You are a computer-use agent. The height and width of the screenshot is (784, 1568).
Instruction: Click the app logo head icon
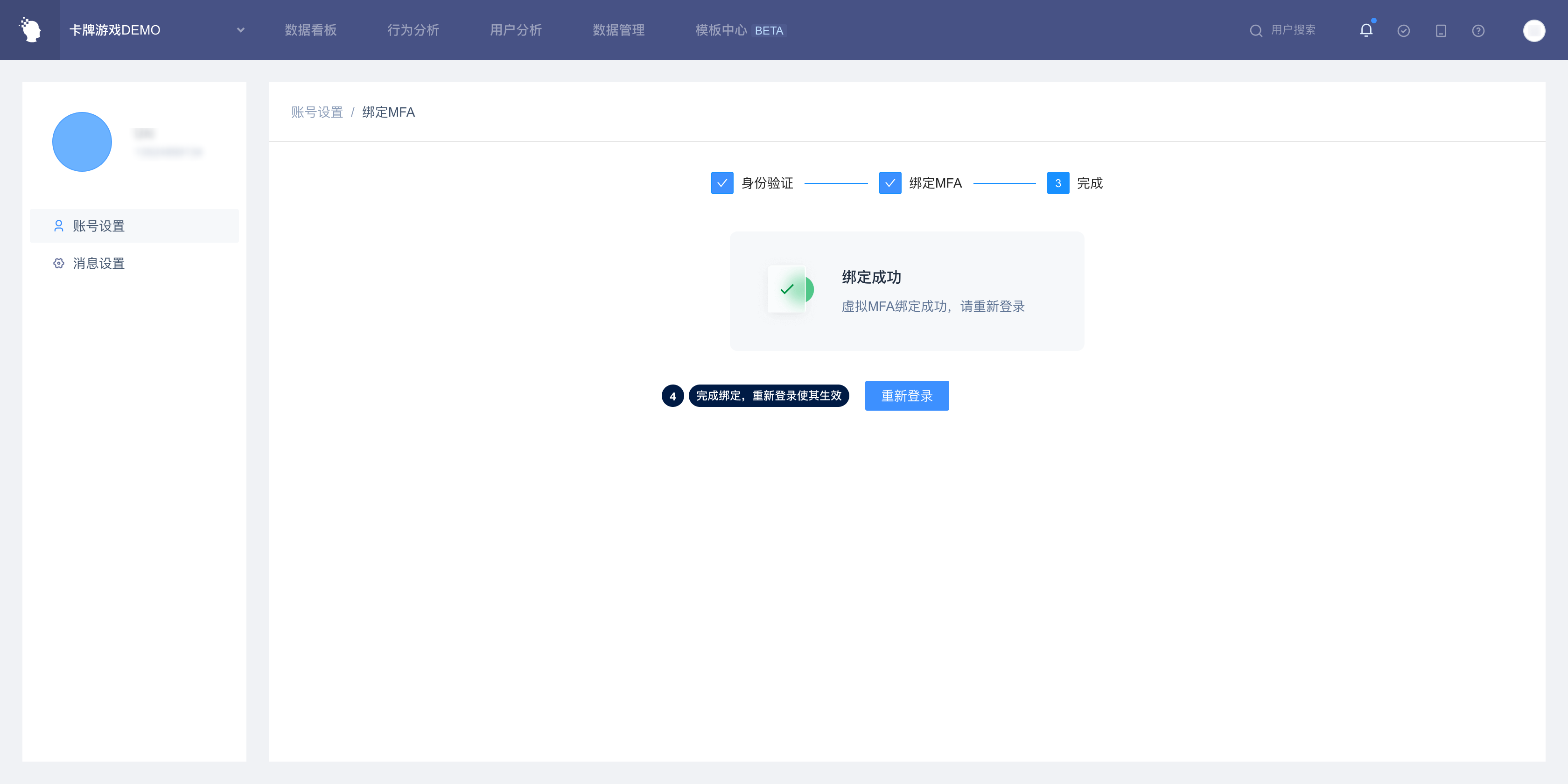(x=30, y=30)
